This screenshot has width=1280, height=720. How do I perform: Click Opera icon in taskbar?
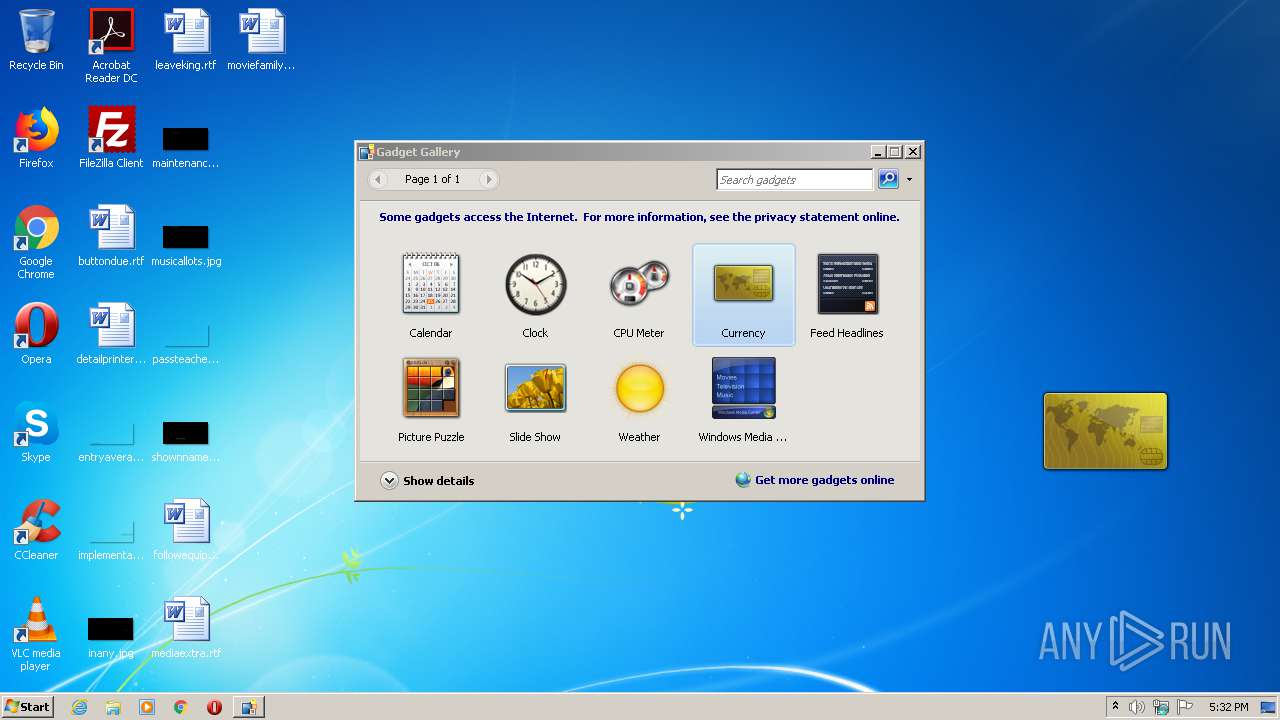(215, 707)
